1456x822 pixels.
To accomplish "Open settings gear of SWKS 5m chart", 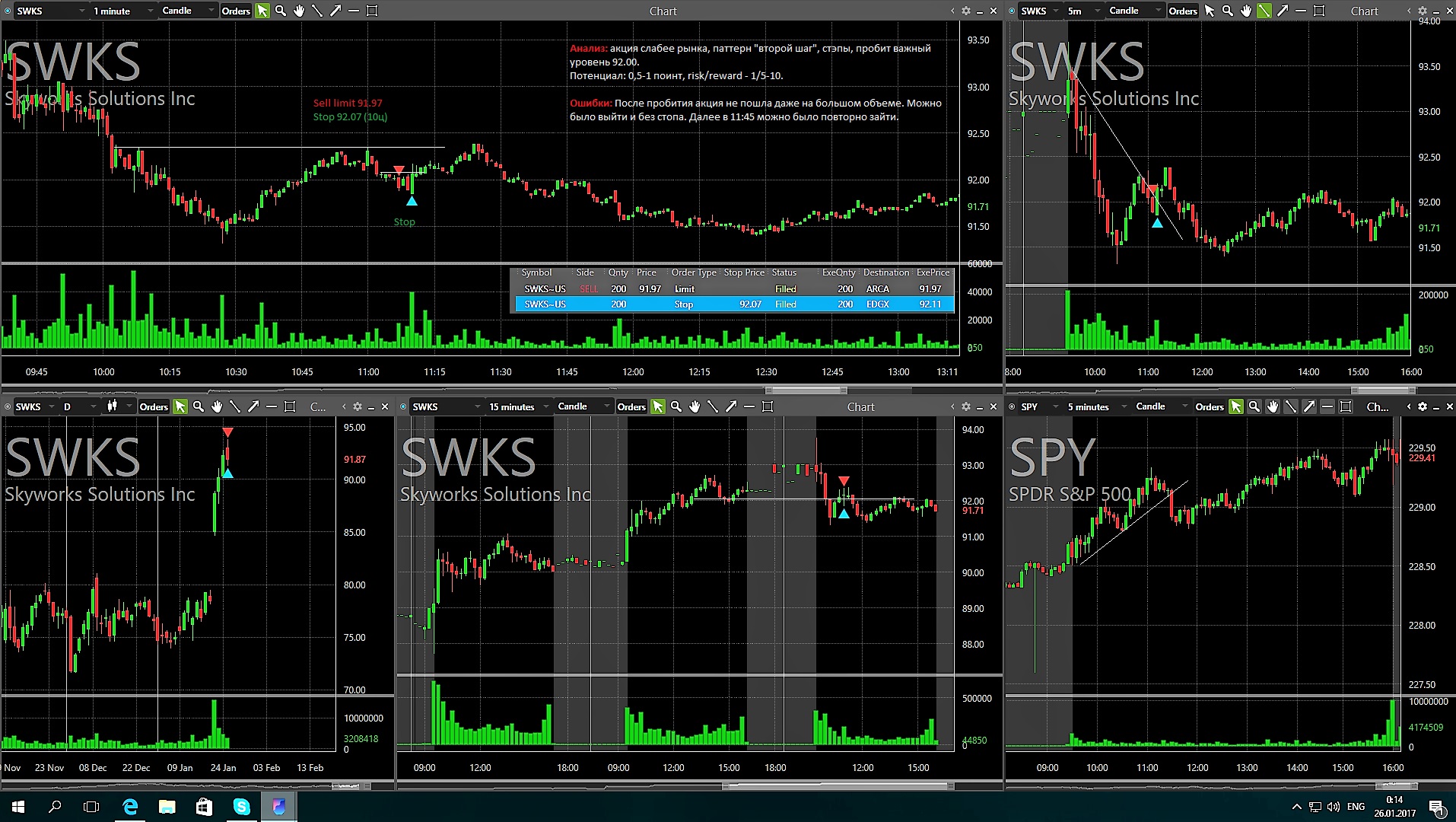I will click(x=1423, y=11).
